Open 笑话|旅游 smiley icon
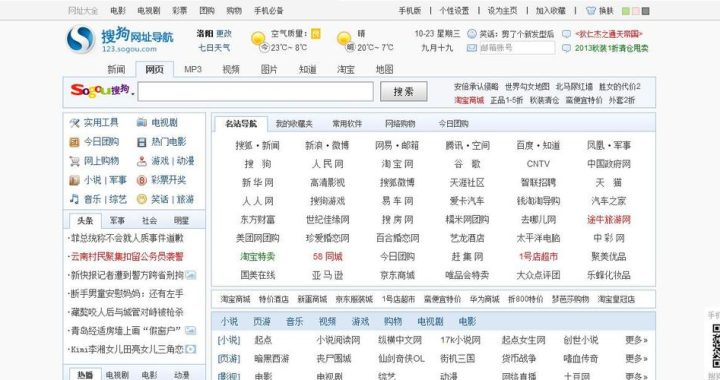This screenshot has width=720, height=380. (142, 199)
